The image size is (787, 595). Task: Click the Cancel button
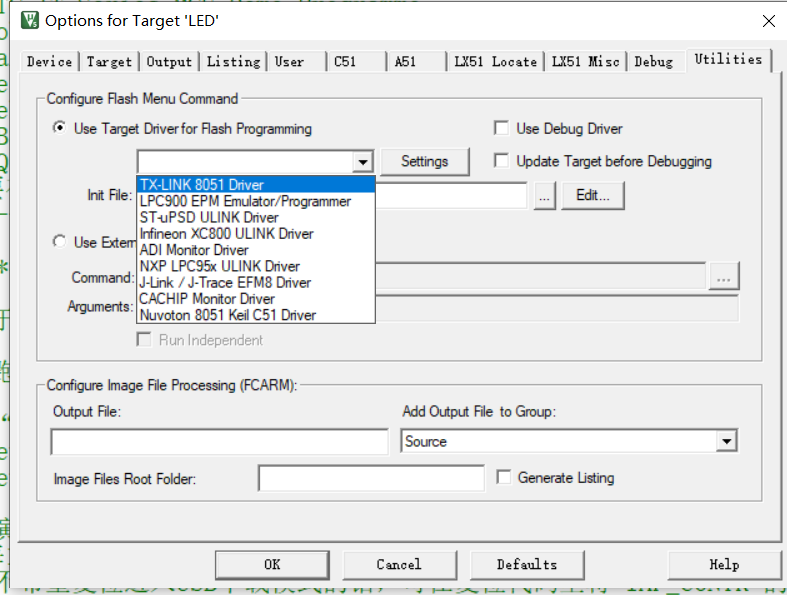[400, 565]
